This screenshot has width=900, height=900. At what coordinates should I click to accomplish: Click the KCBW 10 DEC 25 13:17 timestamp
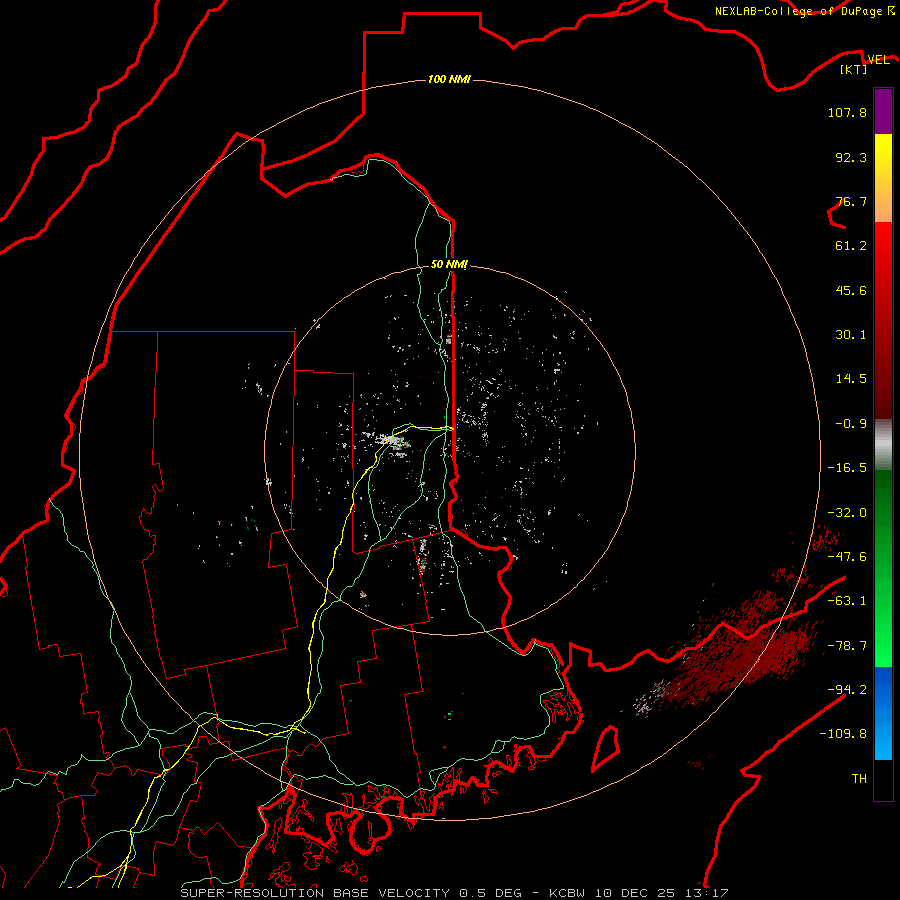[x=638, y=893]
